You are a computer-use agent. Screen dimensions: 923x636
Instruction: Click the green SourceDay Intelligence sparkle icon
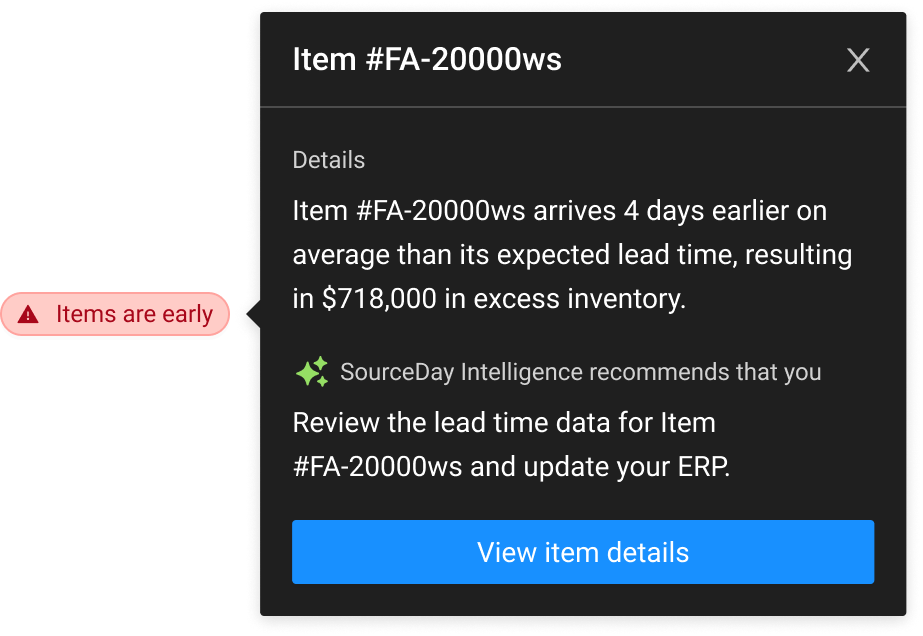click(311, 373)
